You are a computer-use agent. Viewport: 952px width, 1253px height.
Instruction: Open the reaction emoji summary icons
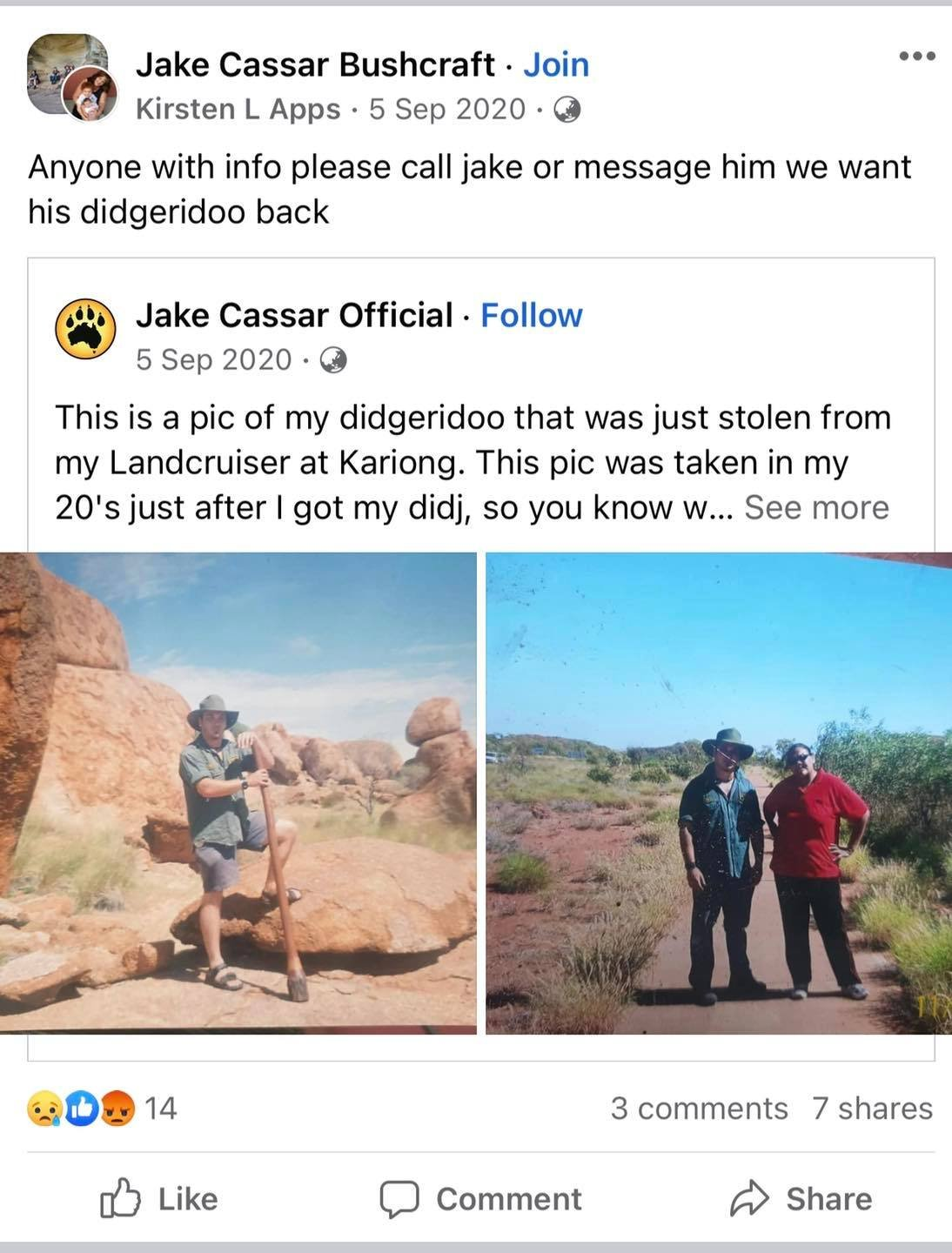point(82,1109)
